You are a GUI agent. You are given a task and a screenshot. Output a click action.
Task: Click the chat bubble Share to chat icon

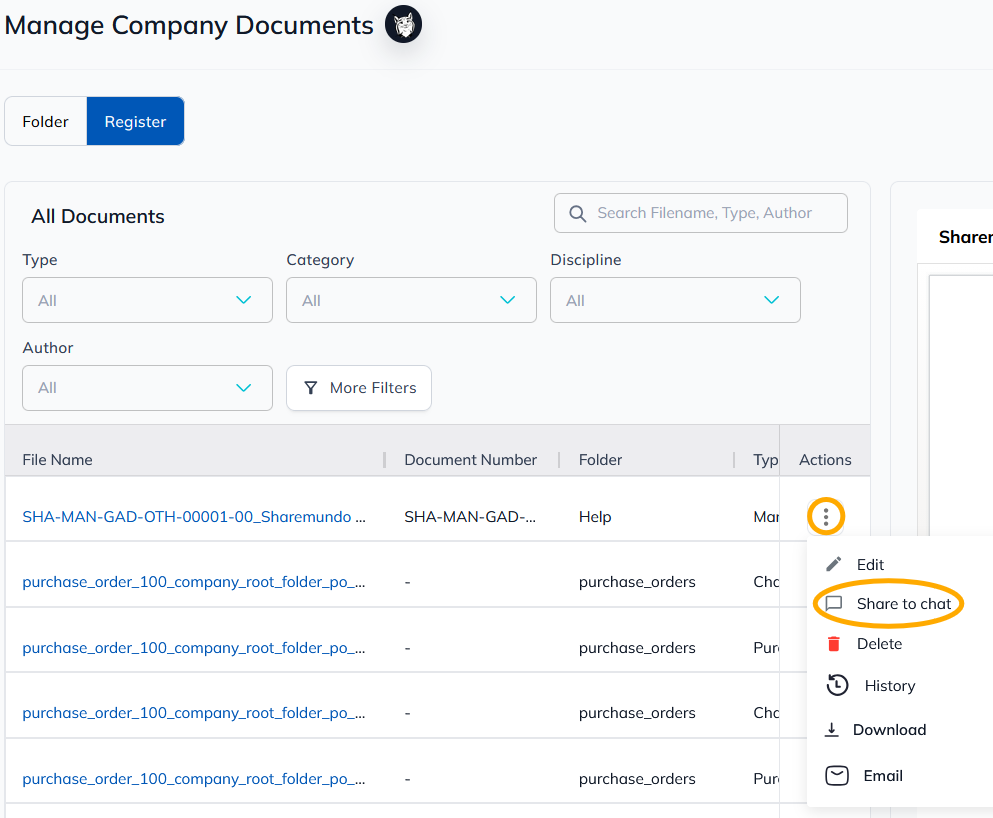[833, 603]
